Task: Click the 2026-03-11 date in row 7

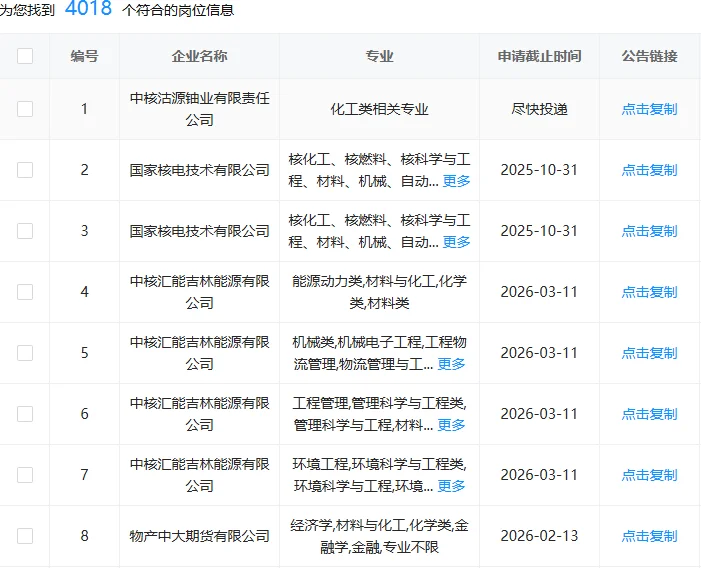Action: pos(539,475)
